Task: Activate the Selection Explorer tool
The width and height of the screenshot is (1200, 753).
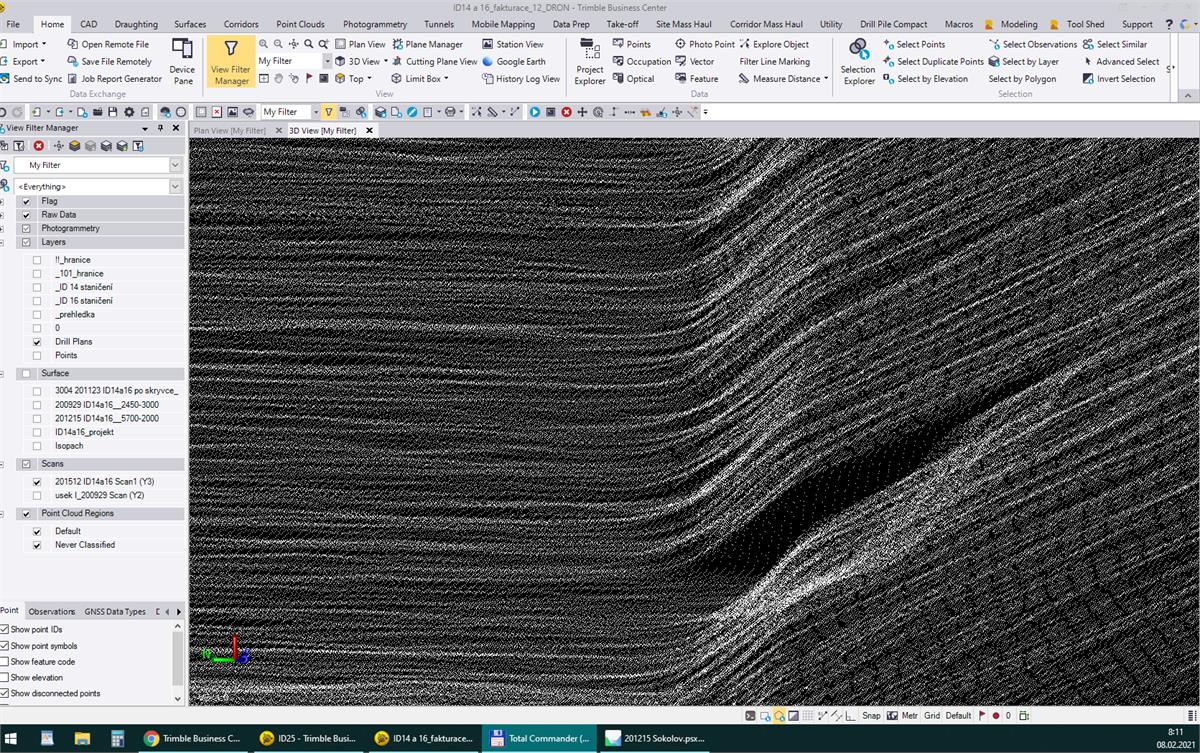Action: coord(857,61)
